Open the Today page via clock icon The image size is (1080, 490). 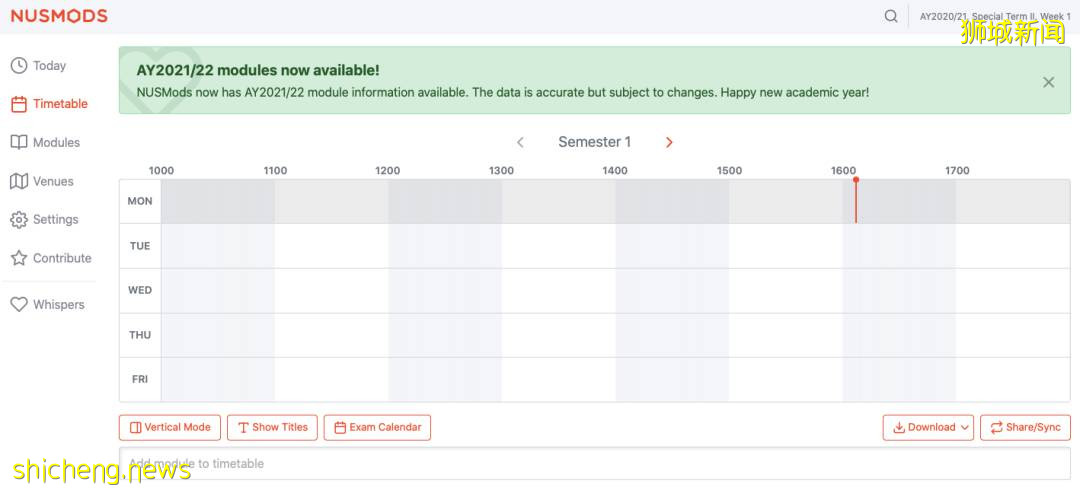tap(19, 66)
